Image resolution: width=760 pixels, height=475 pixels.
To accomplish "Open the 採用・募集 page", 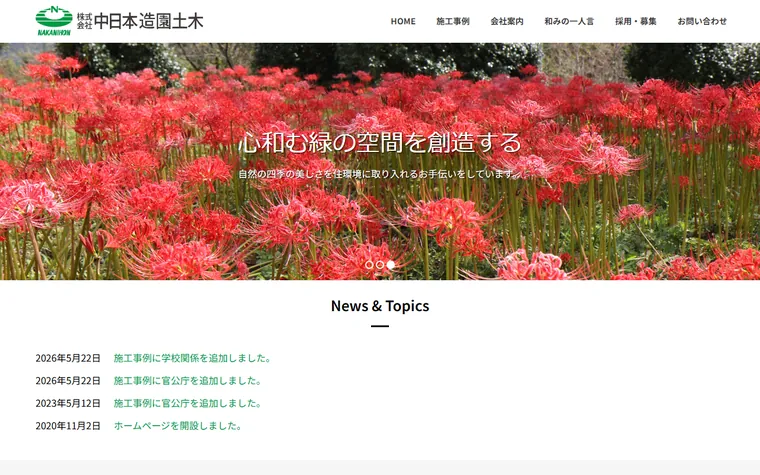I will [x=635, y=21].
